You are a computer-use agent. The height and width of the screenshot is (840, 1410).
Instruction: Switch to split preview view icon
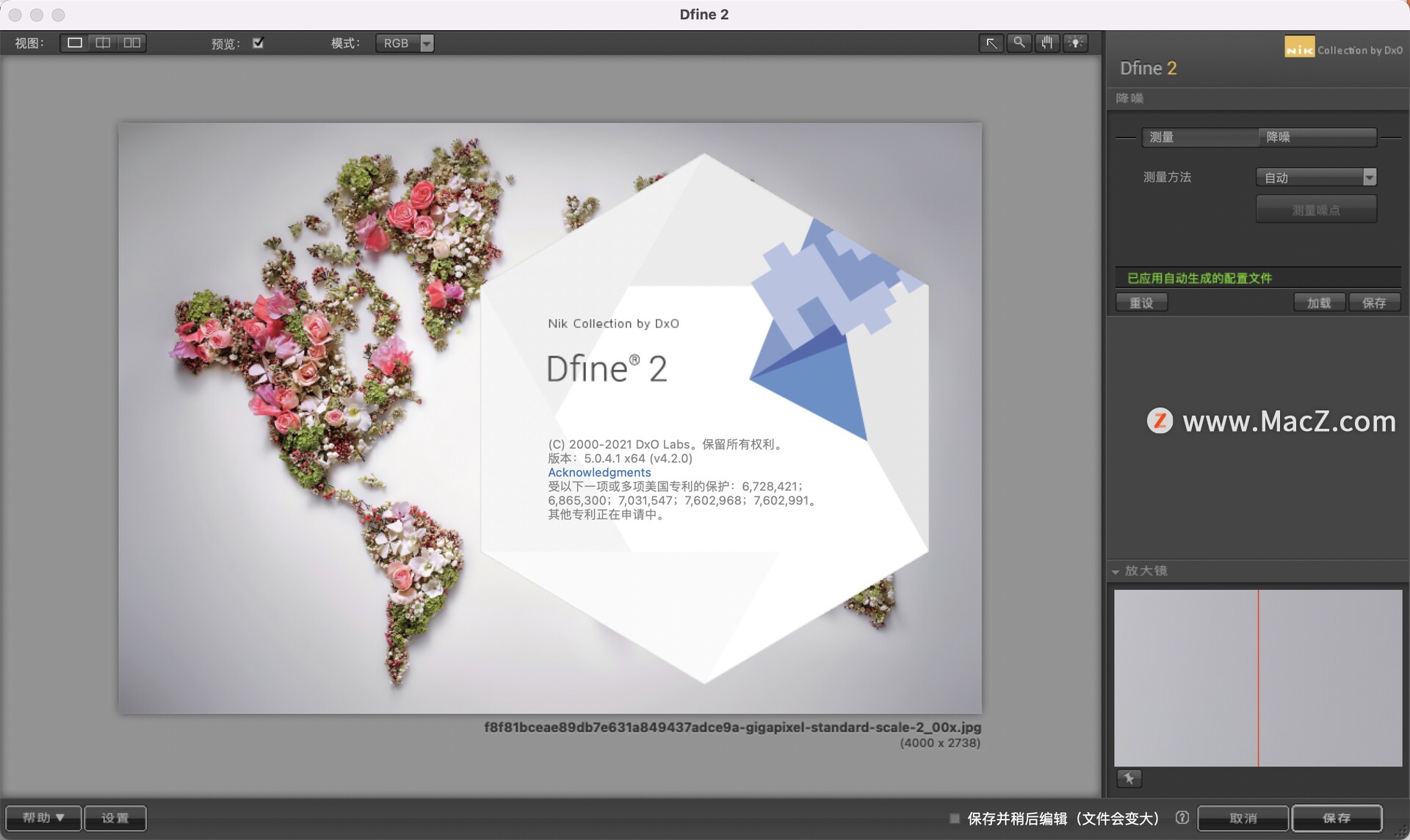tap(103, 43)
